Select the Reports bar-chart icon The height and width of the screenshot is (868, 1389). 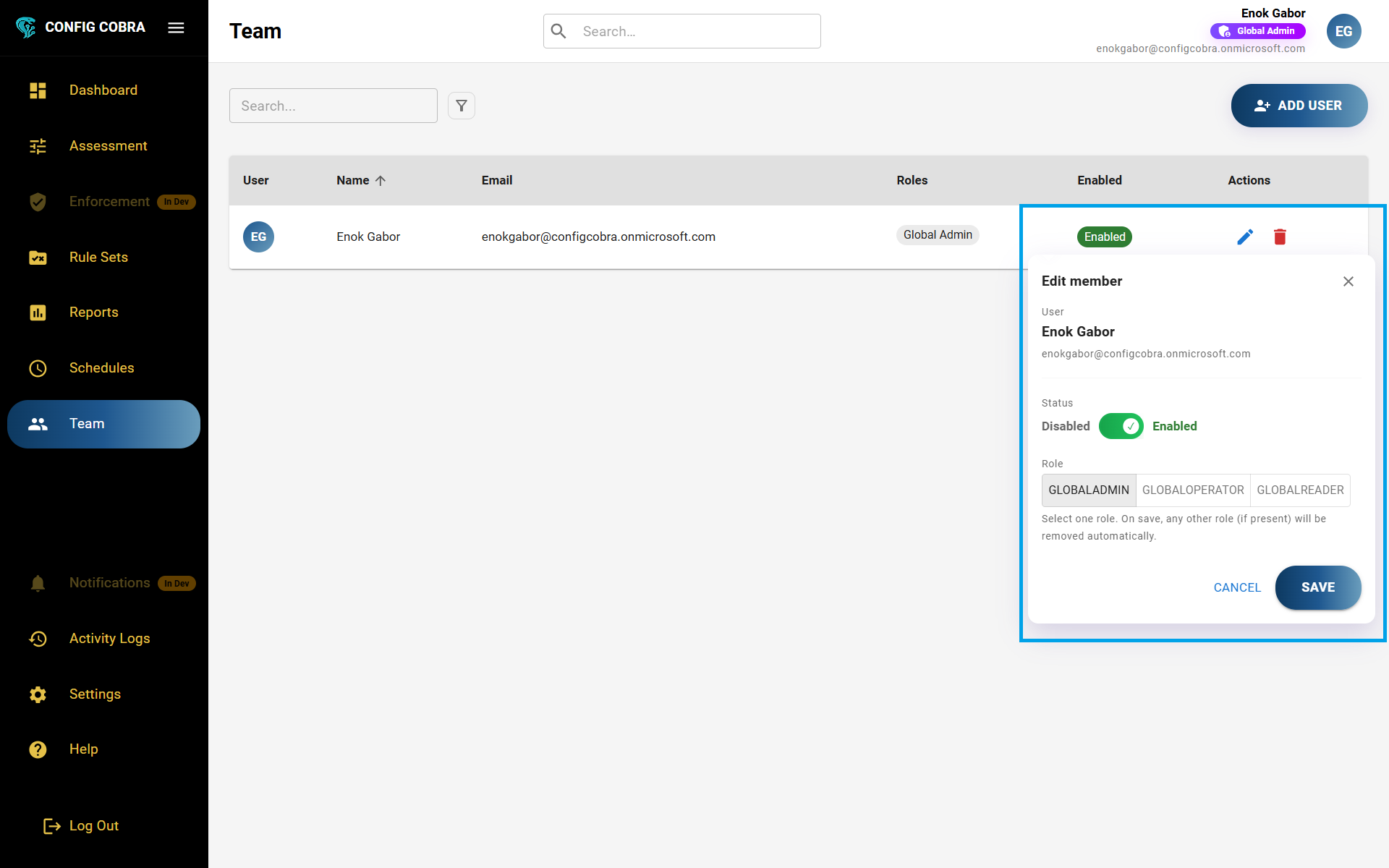pyautogui.click(x=38, y=312)
